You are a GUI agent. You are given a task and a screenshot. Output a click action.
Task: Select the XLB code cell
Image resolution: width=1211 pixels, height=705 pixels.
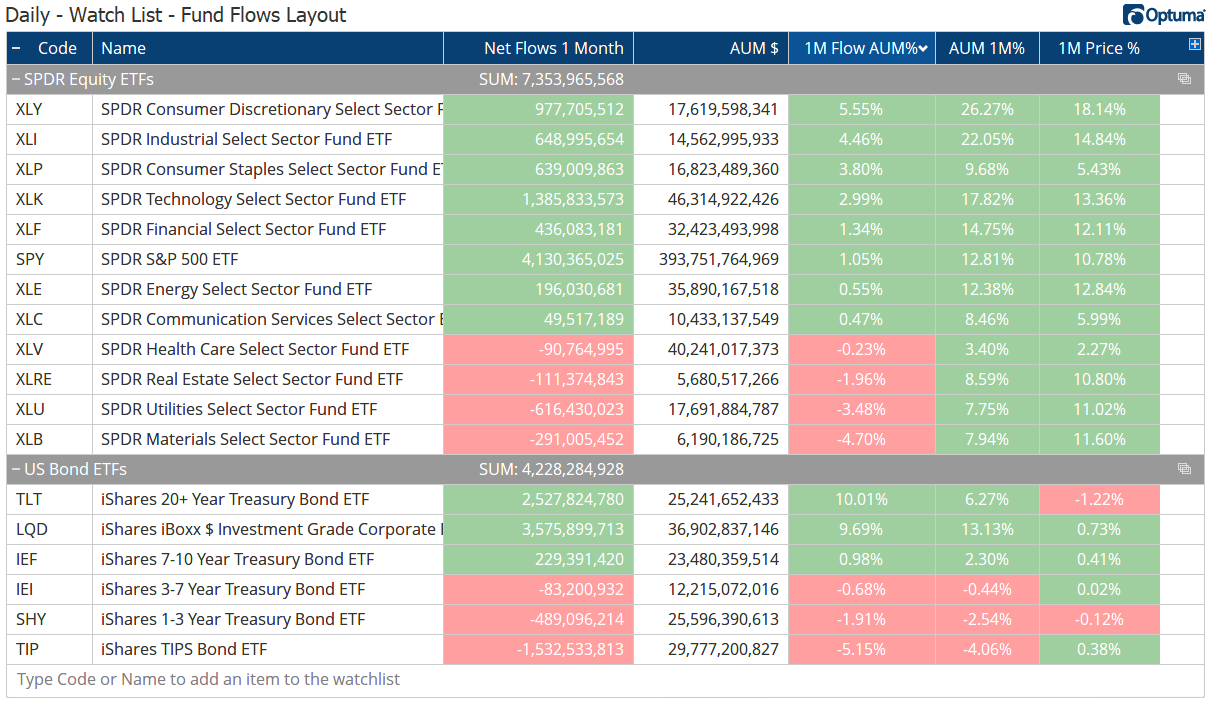coord(50,439)
